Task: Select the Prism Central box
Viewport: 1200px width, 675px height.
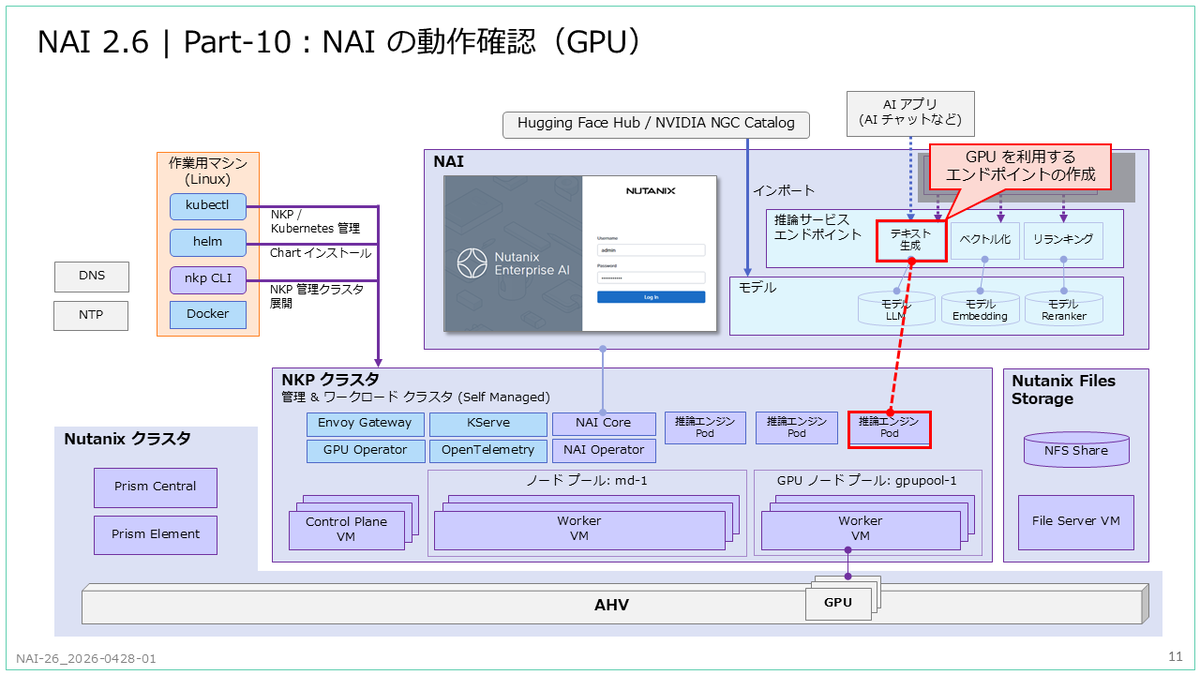Action: pos(154,487)
